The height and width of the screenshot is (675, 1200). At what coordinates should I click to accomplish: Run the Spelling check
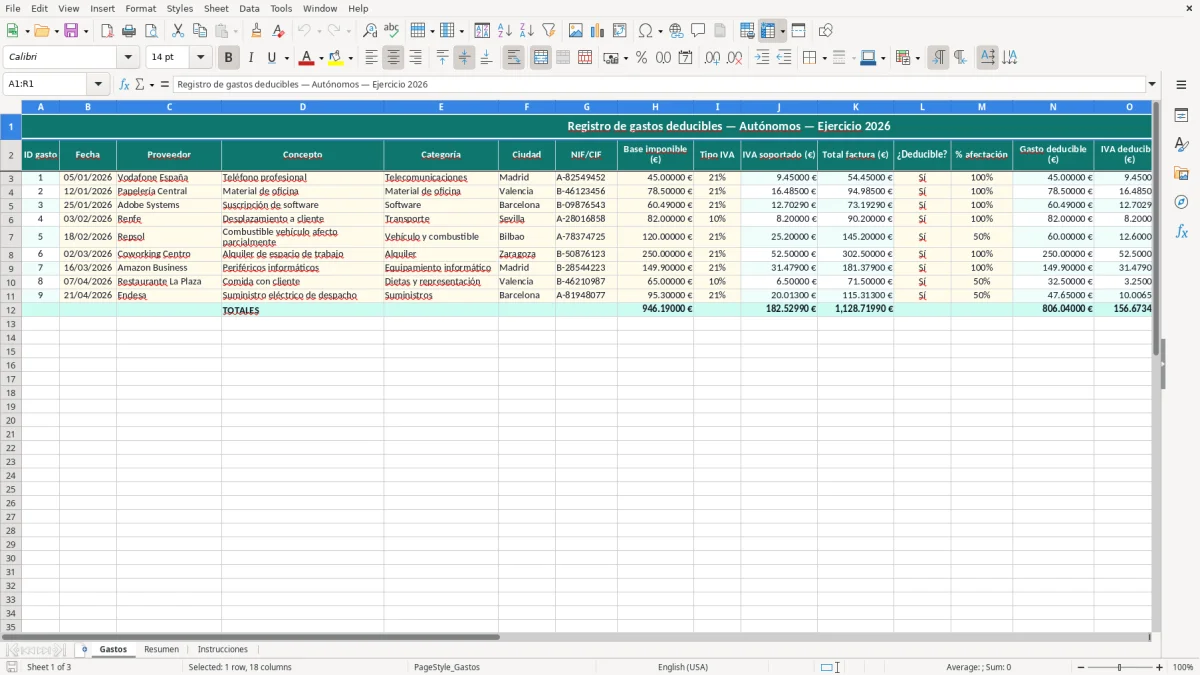tap(392, 31)
